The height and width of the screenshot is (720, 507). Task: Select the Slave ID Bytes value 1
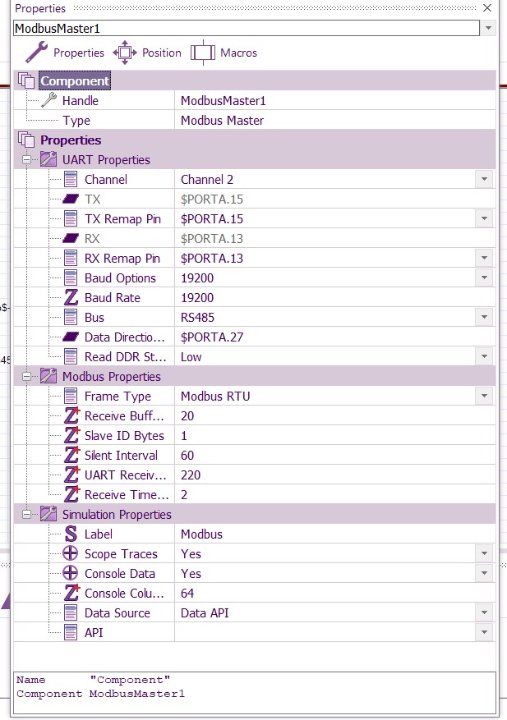(x=335, y=435)
